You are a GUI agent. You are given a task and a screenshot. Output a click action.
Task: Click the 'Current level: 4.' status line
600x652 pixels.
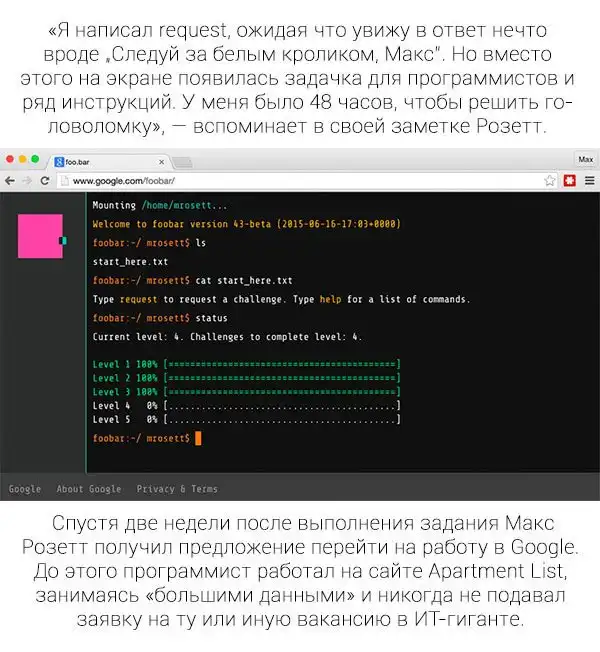[x=227, y=337]
